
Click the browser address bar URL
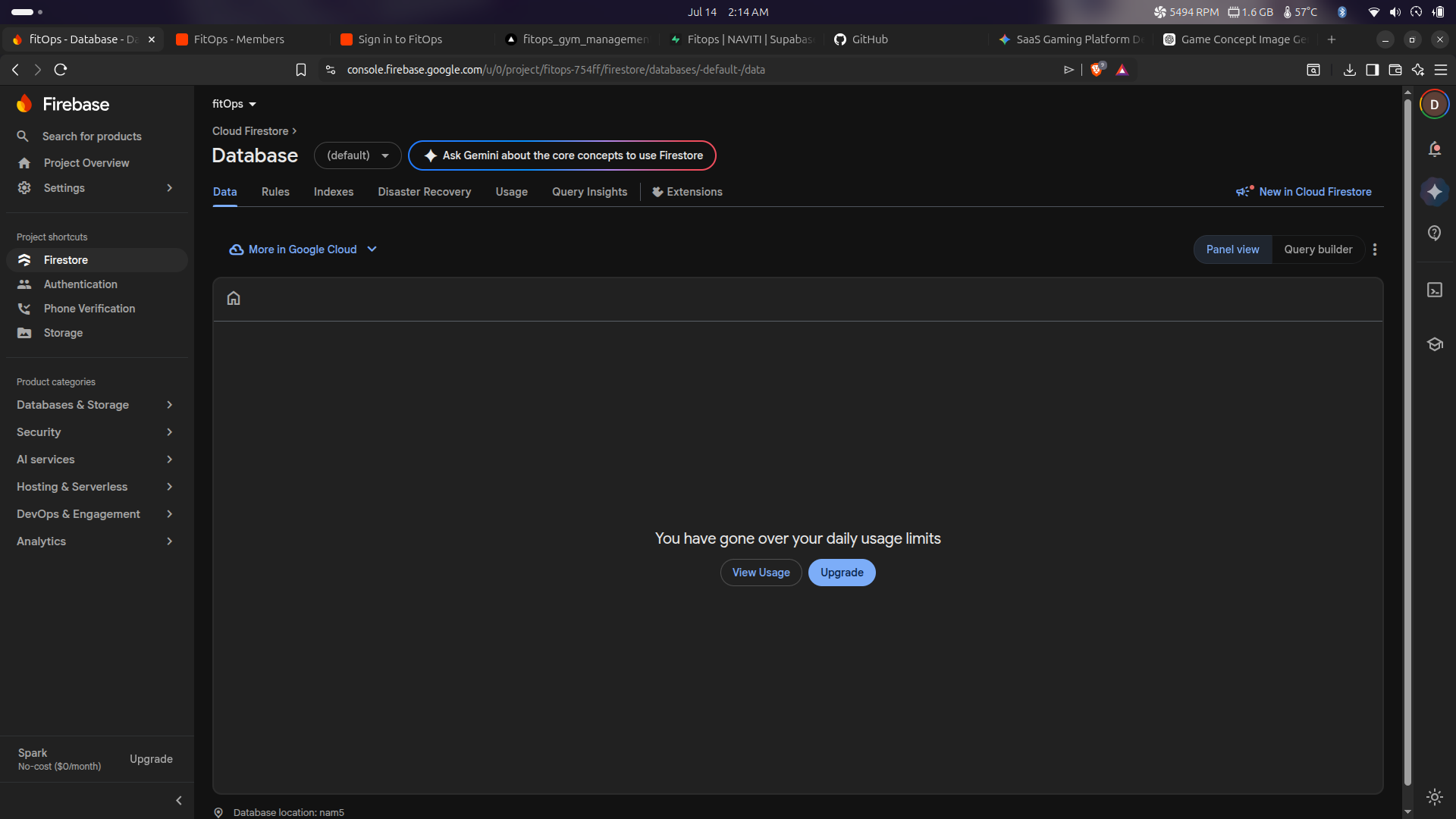(556, 70)
